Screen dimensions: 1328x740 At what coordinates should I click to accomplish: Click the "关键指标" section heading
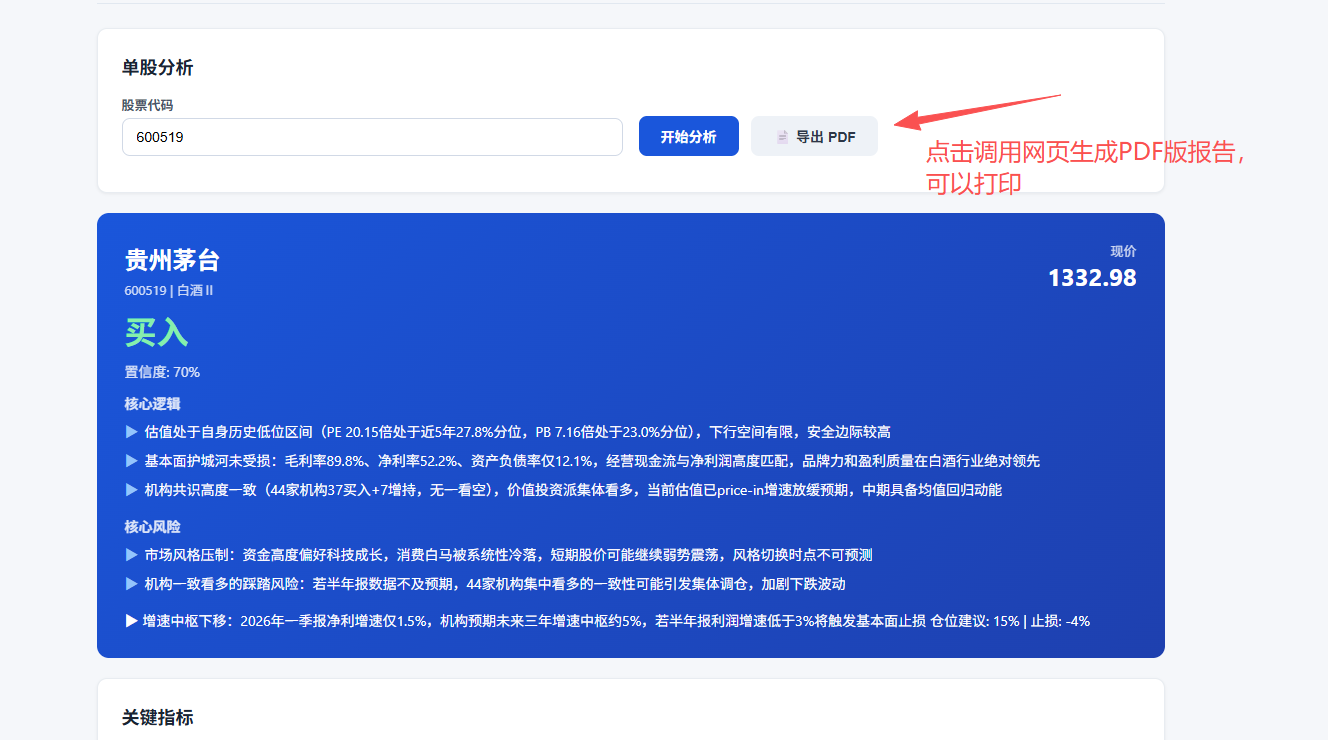[158, 718]
